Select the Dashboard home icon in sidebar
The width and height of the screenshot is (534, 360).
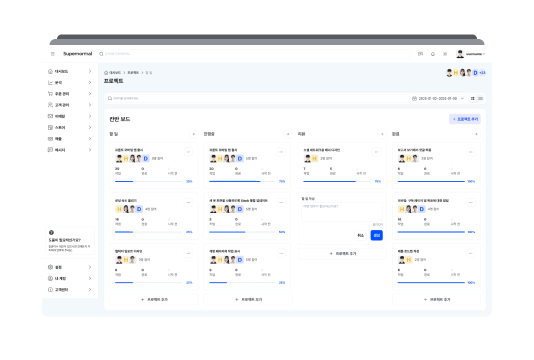coord(50,71)
